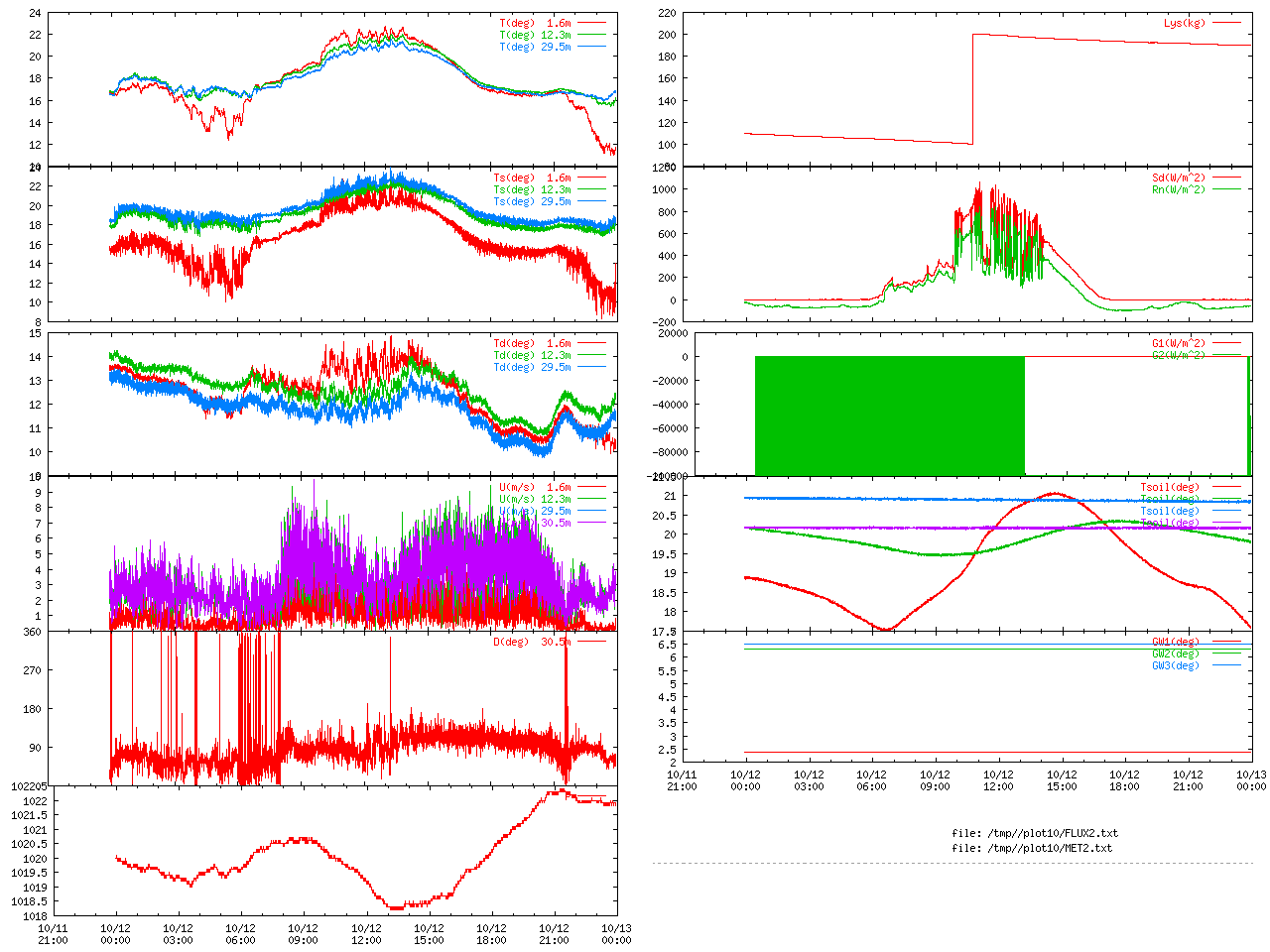
Task: Click the 10/13 00:00 label below the pressure plot
Action: pos(616,934)
